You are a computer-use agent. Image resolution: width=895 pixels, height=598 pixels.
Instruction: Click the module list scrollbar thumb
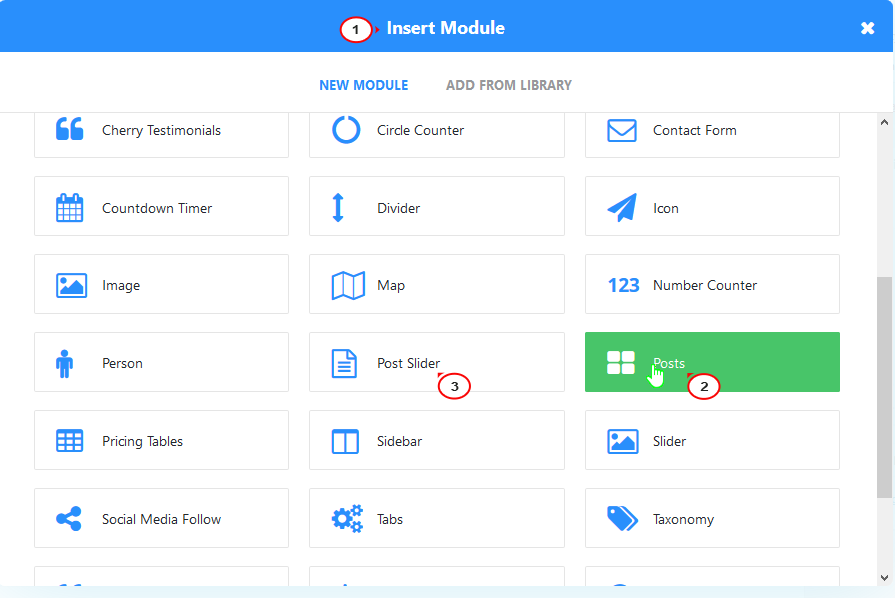pos(884,387)
